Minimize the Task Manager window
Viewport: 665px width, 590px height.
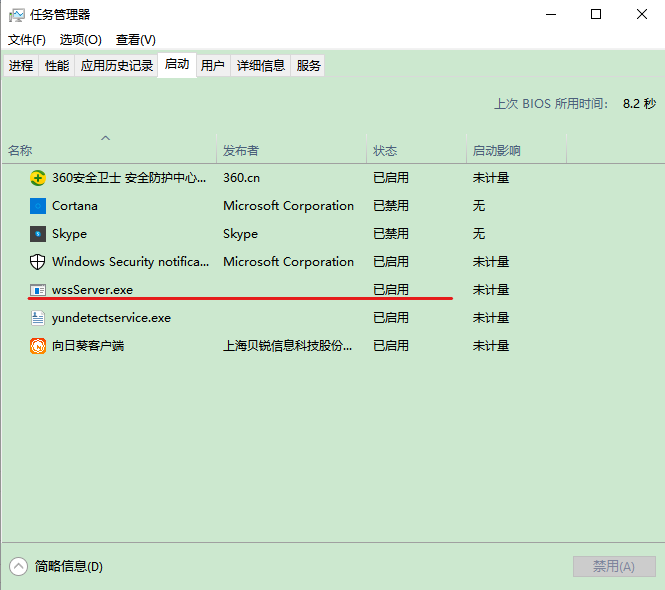(x=551, y=14)
